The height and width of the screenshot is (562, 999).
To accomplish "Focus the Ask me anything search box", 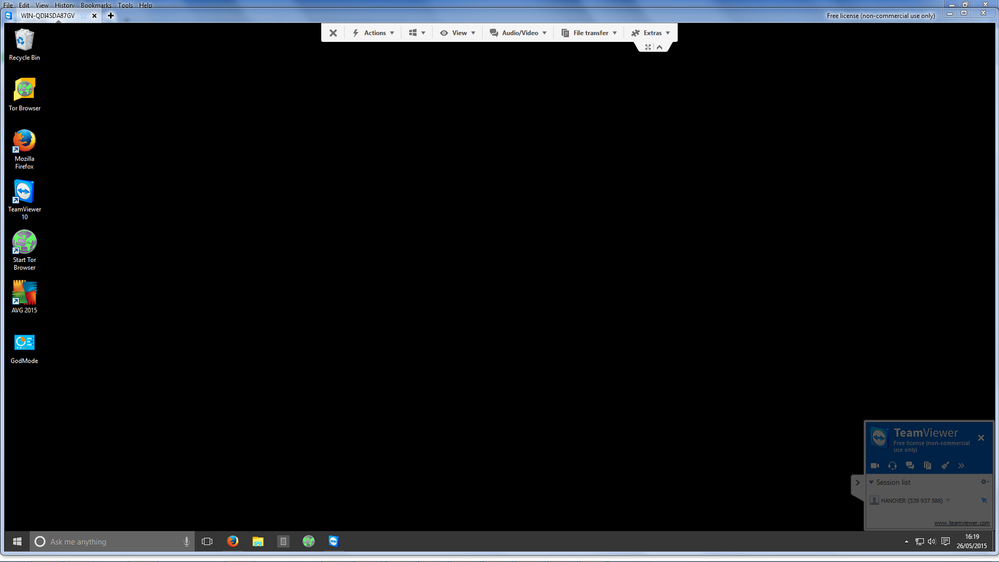I will coord(112,542).
